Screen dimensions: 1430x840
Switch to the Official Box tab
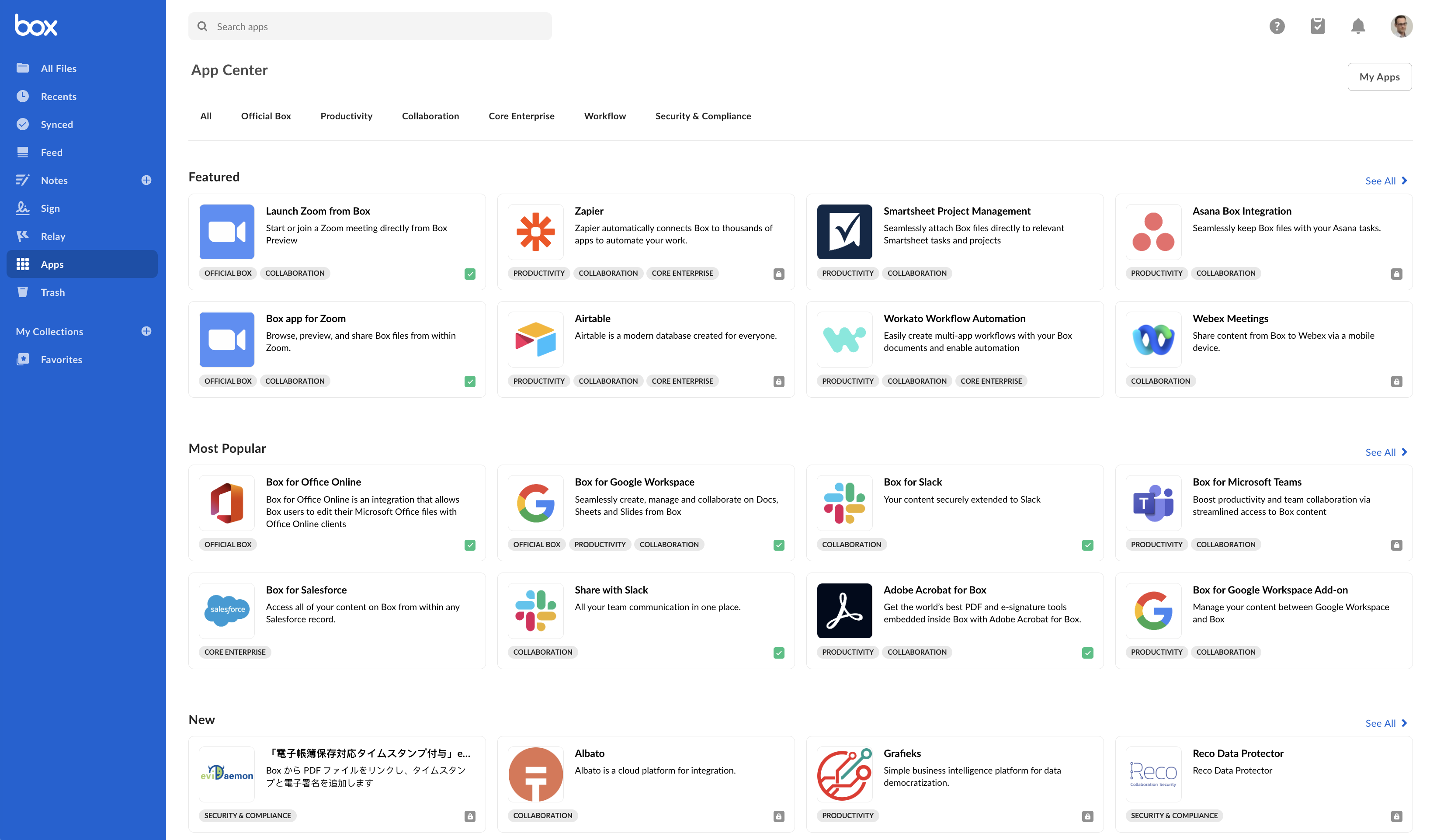(266, 116)
